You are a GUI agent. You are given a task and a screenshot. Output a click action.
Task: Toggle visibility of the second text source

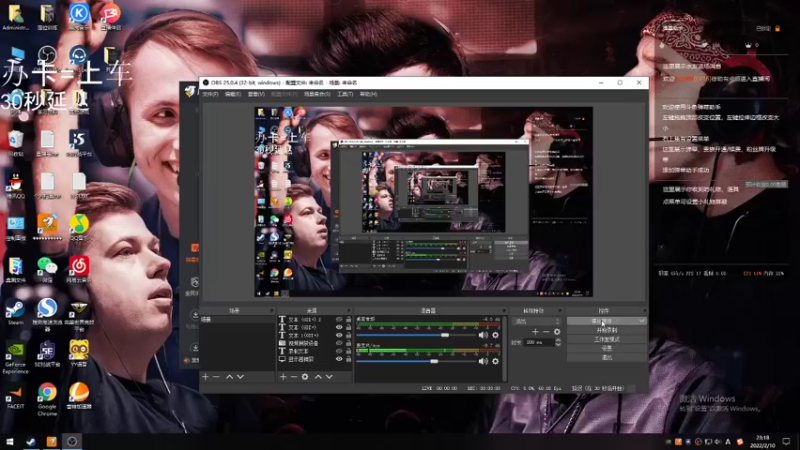coord(339,328)
